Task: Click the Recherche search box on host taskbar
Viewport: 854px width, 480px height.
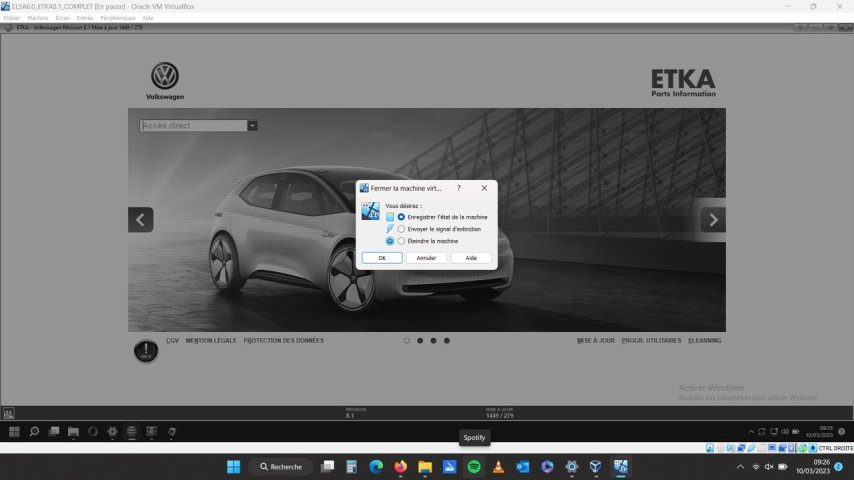Action: pyautogui.click(x=282, y=467)
